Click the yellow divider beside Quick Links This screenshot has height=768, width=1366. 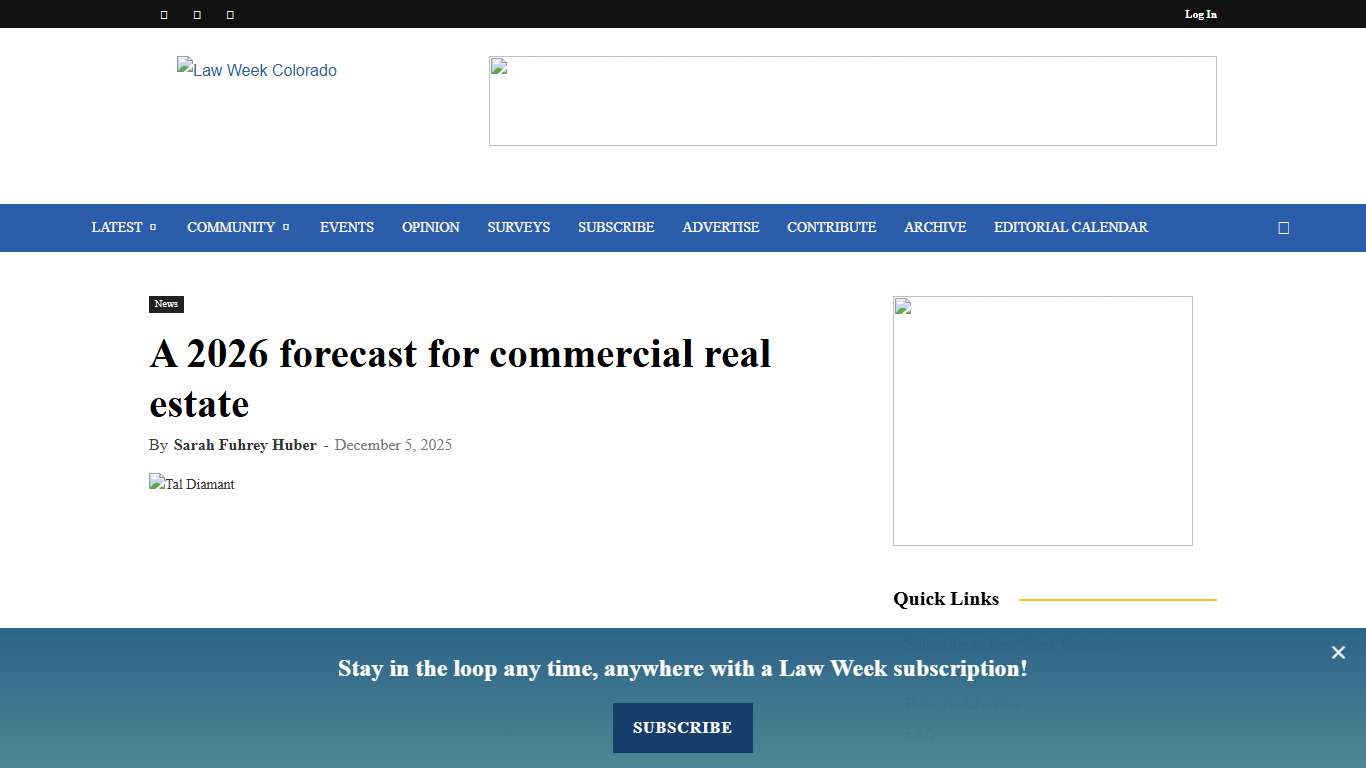pyautogui.click(x=1117, y=599)
